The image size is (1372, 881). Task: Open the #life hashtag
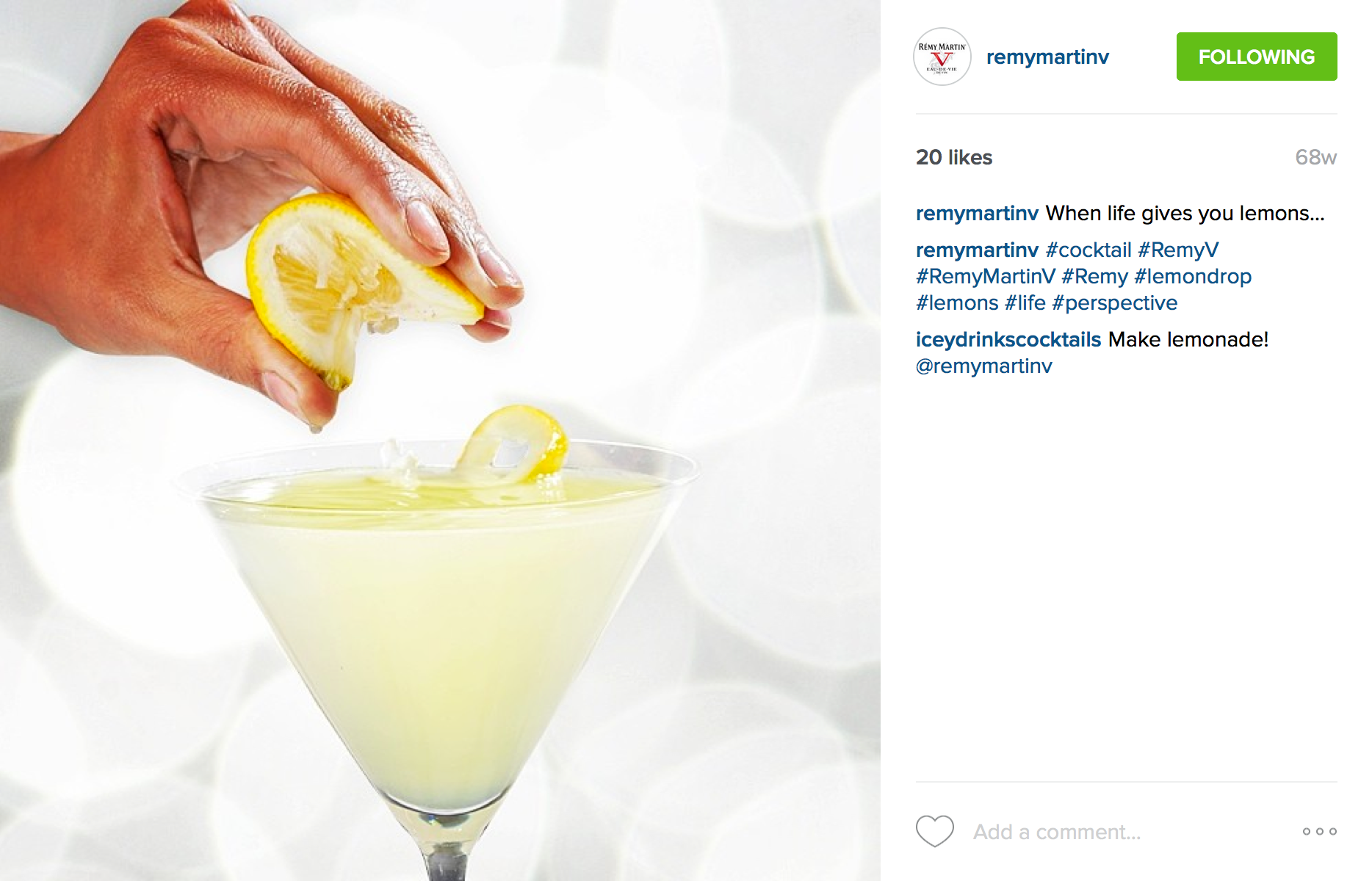tap(1025, 303)
